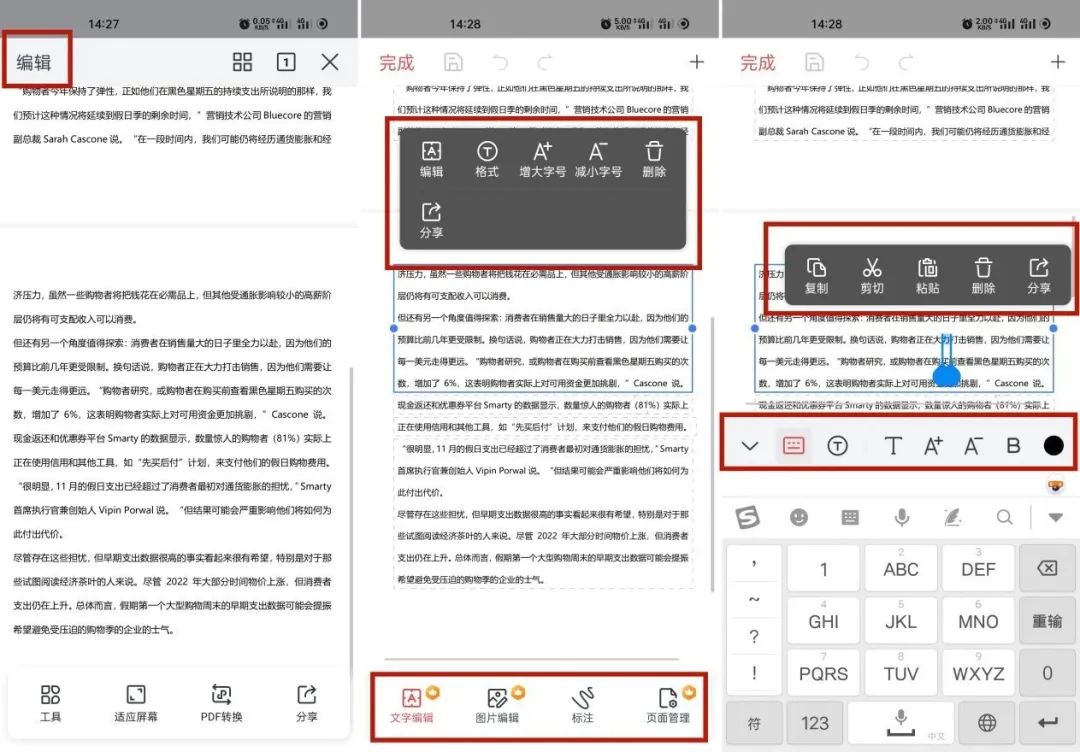This screenshot has width=1080, height=752.
Task: Tap the globe language key
Action: click(x=987, y=723)
